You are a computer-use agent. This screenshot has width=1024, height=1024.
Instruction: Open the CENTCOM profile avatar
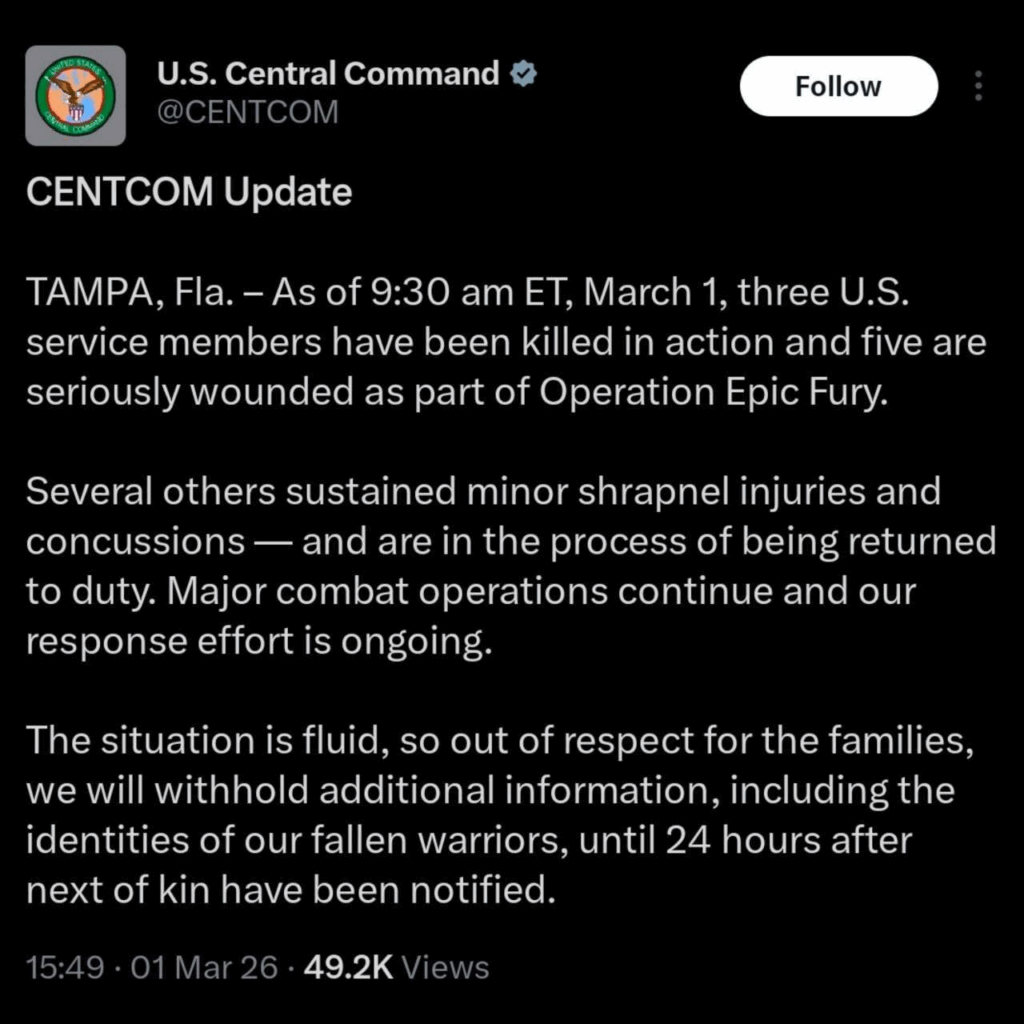coord(75,96)
